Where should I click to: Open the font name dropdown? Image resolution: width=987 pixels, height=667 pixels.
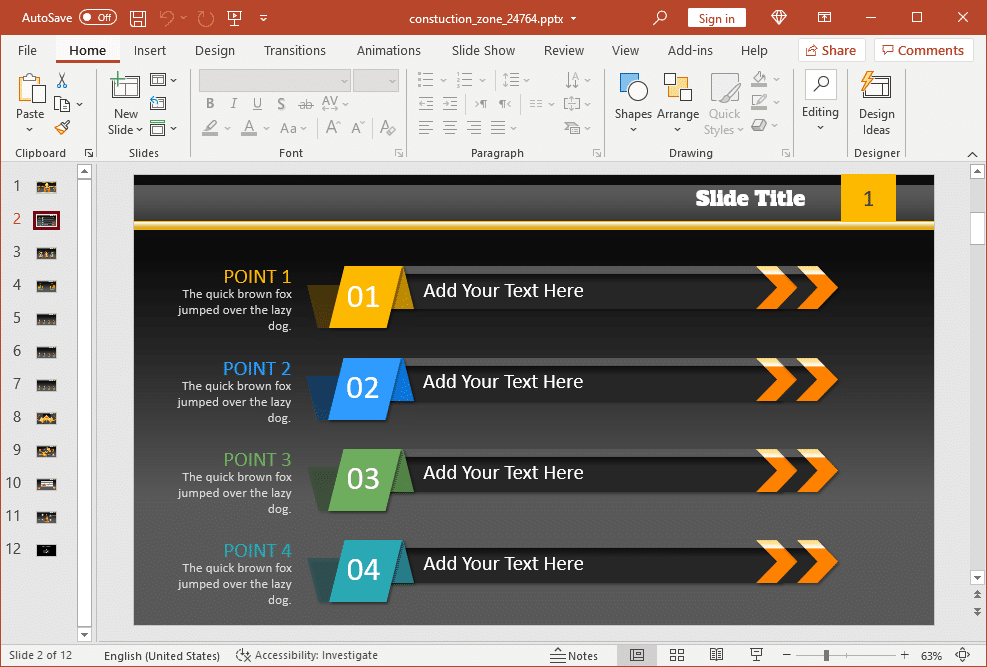[344, 81]
